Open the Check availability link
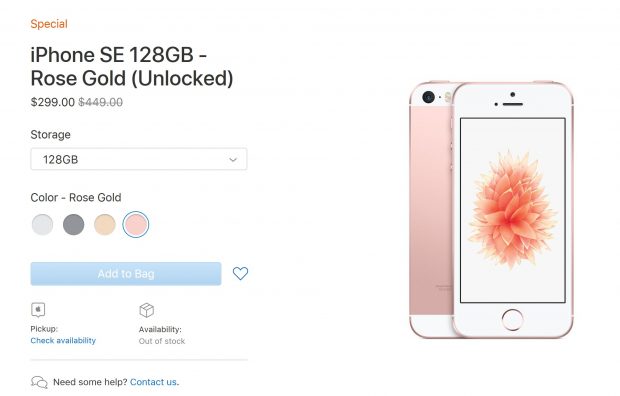This screenshot has width=620, height=396. point(63,341)
